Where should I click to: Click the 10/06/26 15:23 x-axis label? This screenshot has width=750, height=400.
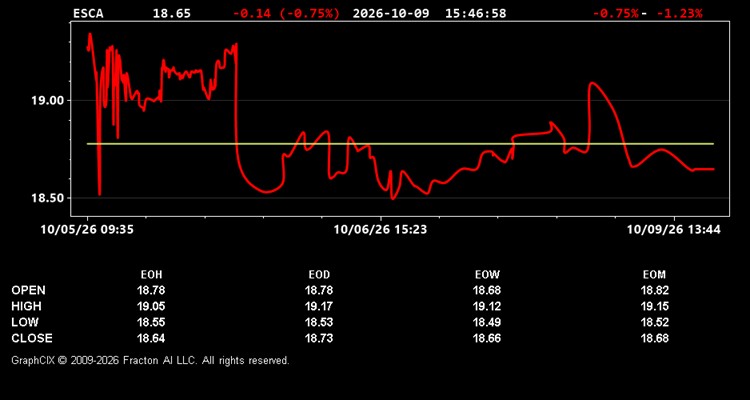(380, 230)
